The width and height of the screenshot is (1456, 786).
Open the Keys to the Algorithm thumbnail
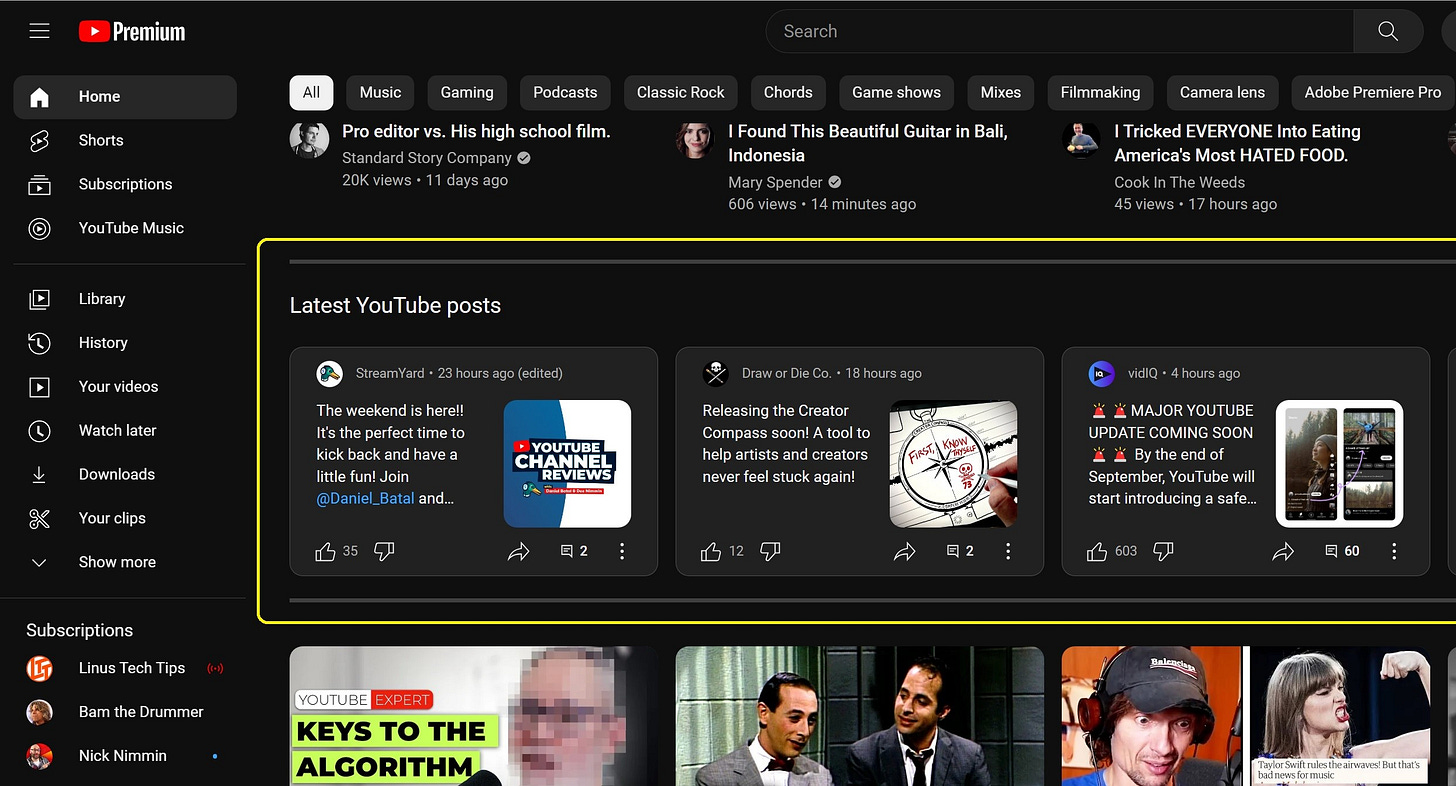[474, 716]
